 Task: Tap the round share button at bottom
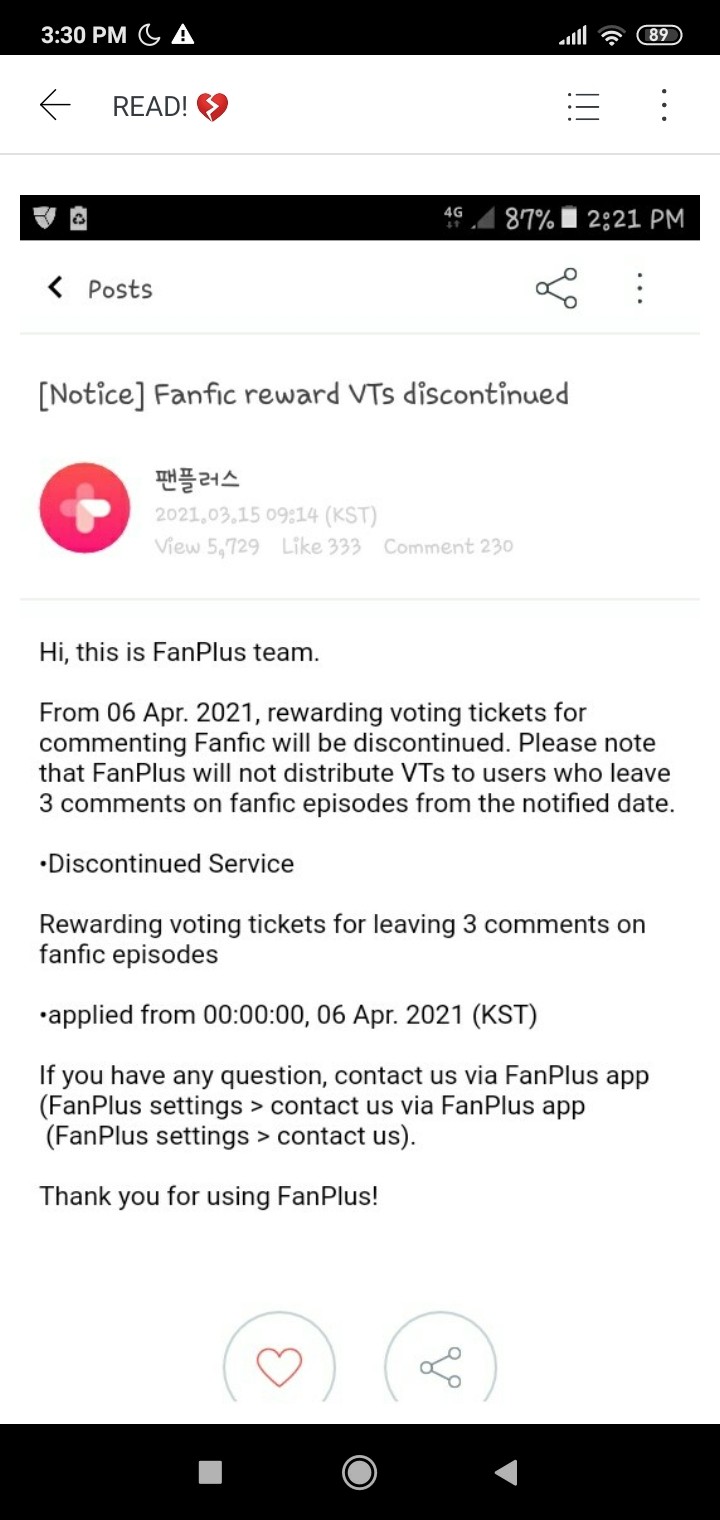click(x=440, y=1365)
